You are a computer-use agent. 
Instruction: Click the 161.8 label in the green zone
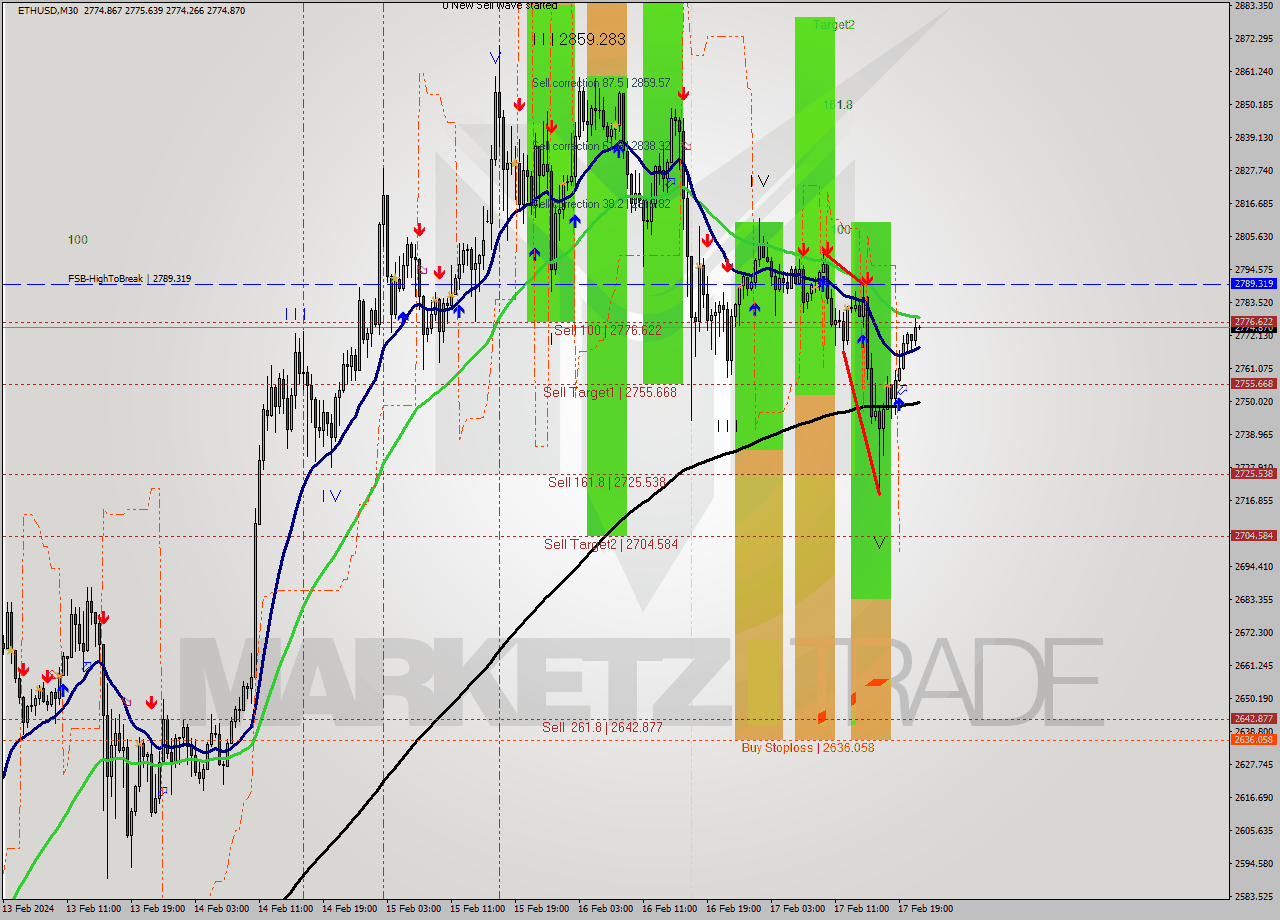coord(838,104)
